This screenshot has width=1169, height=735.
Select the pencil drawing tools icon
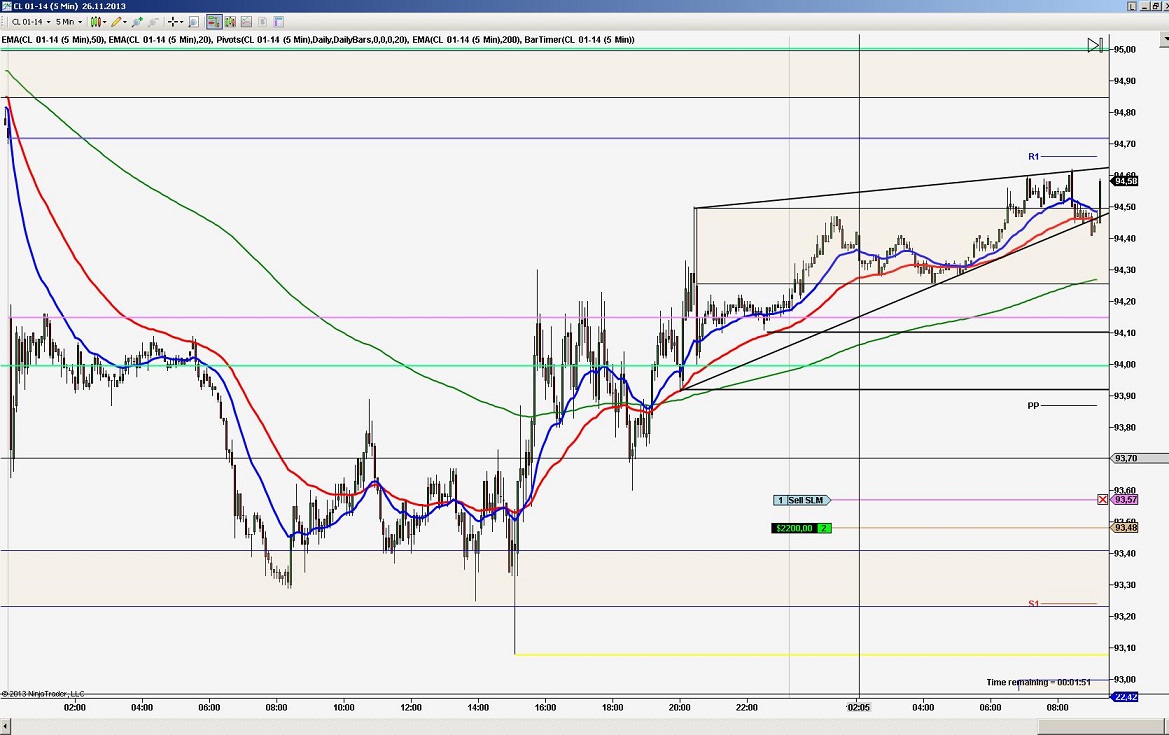tap(116, 21)
